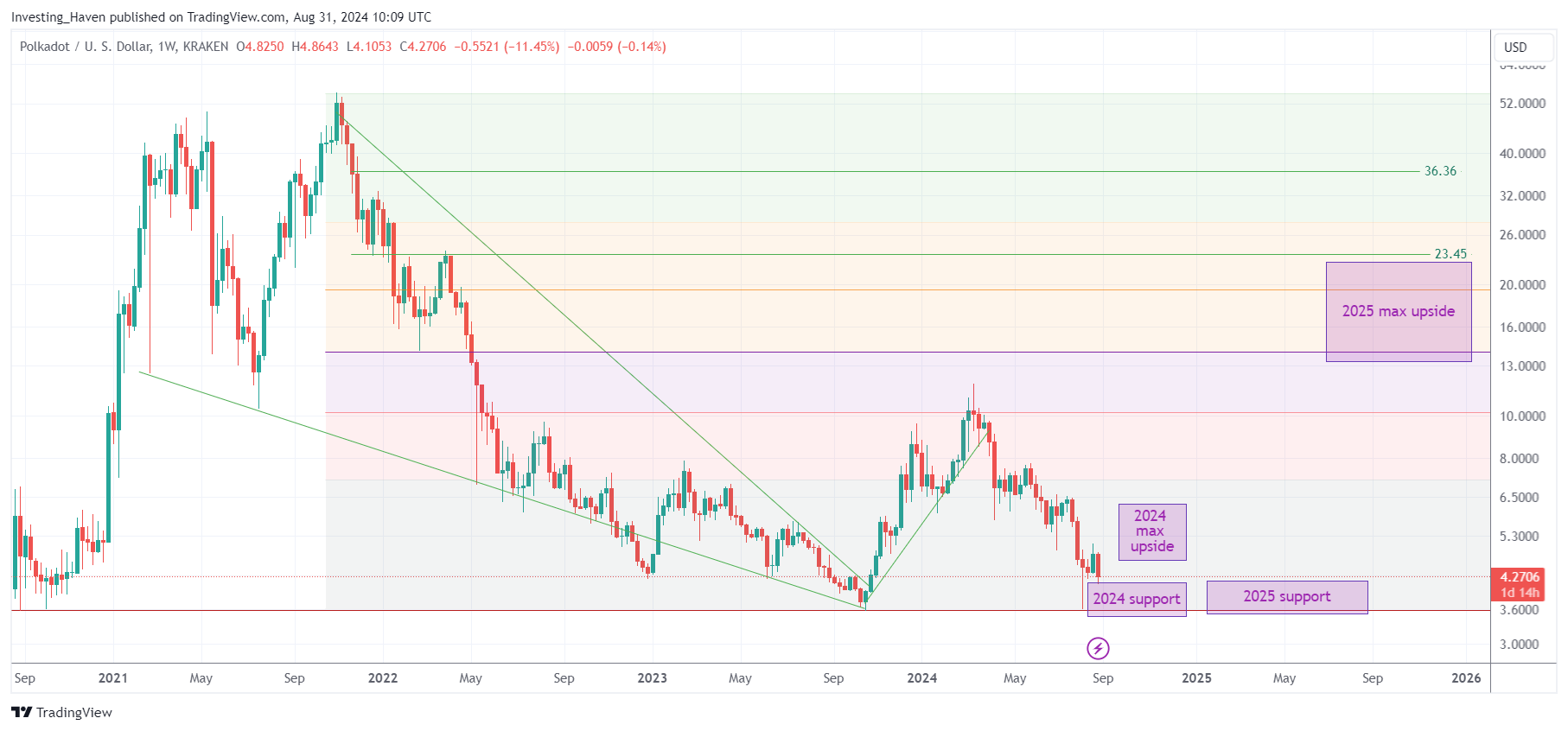Click the '2024 support' annotation box
Image resolution: width=1568 pixels, height=731 pixels.
click(x=1137, y=599)
